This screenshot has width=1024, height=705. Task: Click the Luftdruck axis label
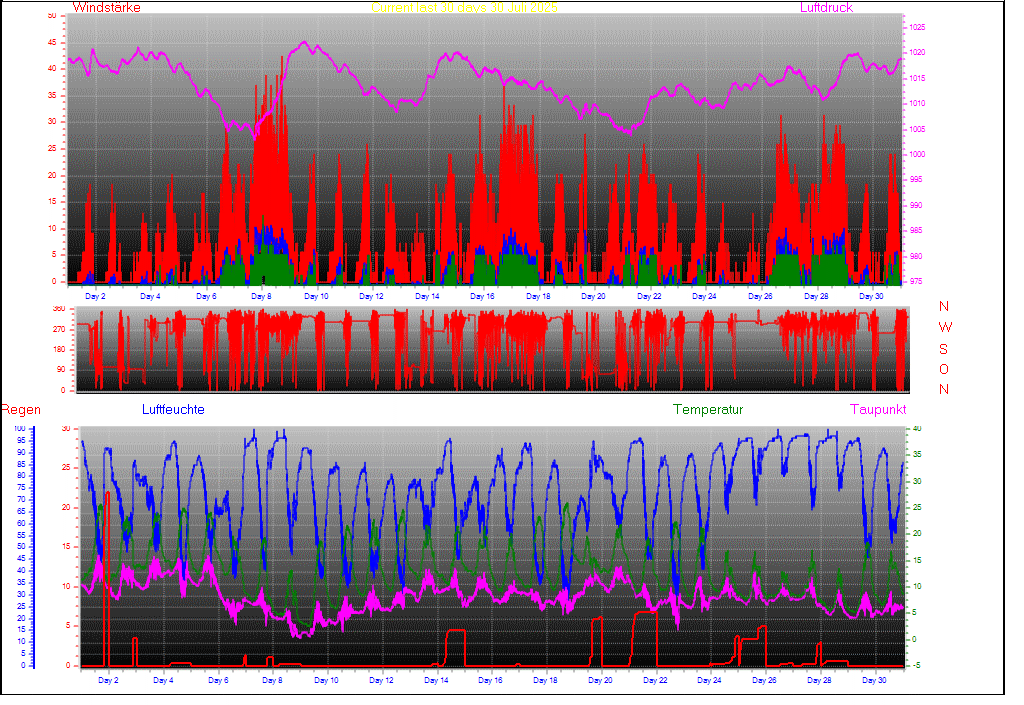[826, 8]
